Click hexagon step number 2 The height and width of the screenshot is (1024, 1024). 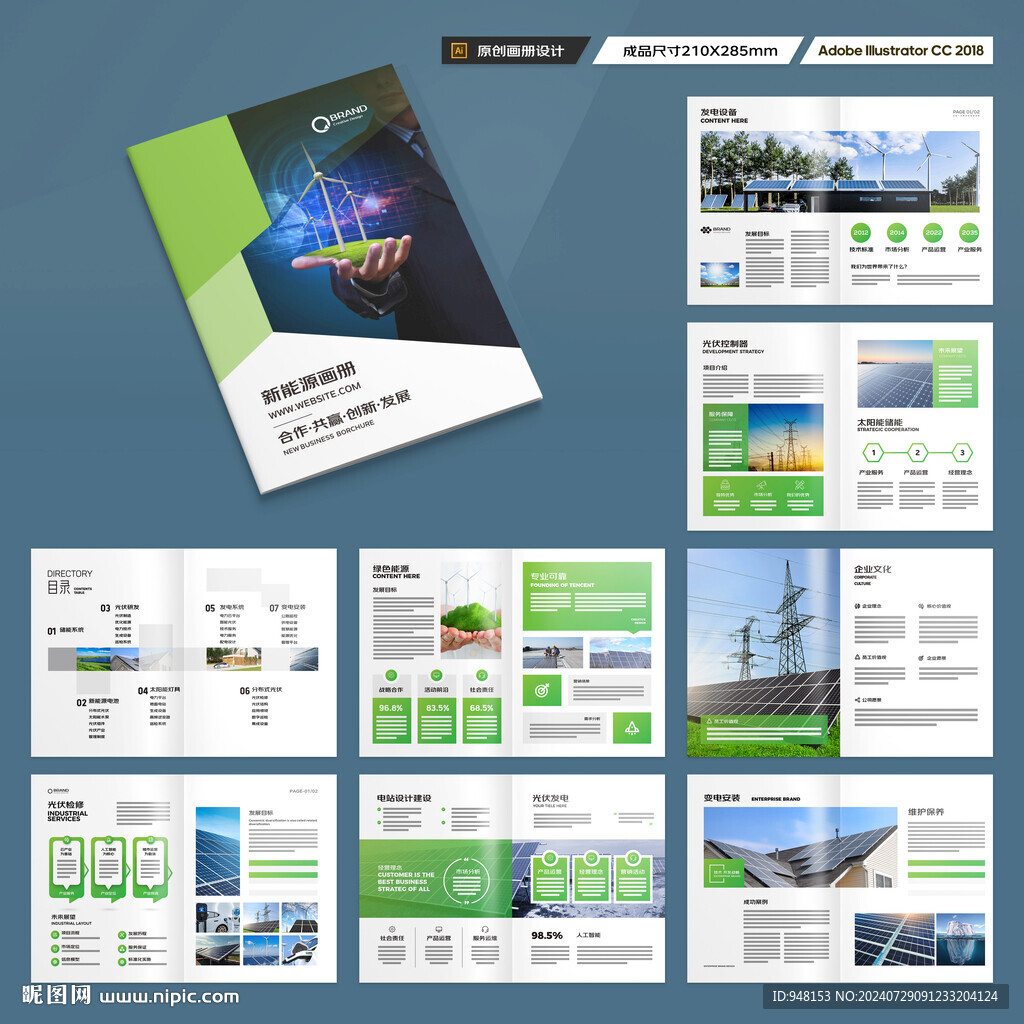click(918, 452)
